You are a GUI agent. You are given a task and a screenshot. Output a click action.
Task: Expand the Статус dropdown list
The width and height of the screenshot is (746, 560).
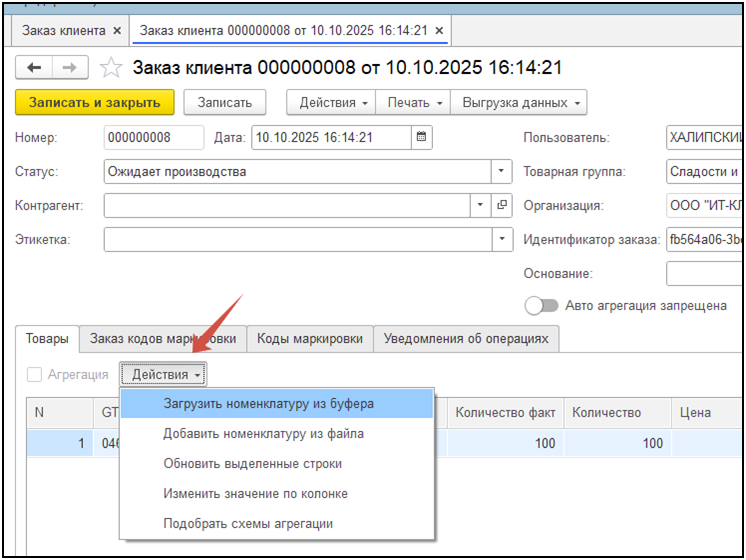501,171
